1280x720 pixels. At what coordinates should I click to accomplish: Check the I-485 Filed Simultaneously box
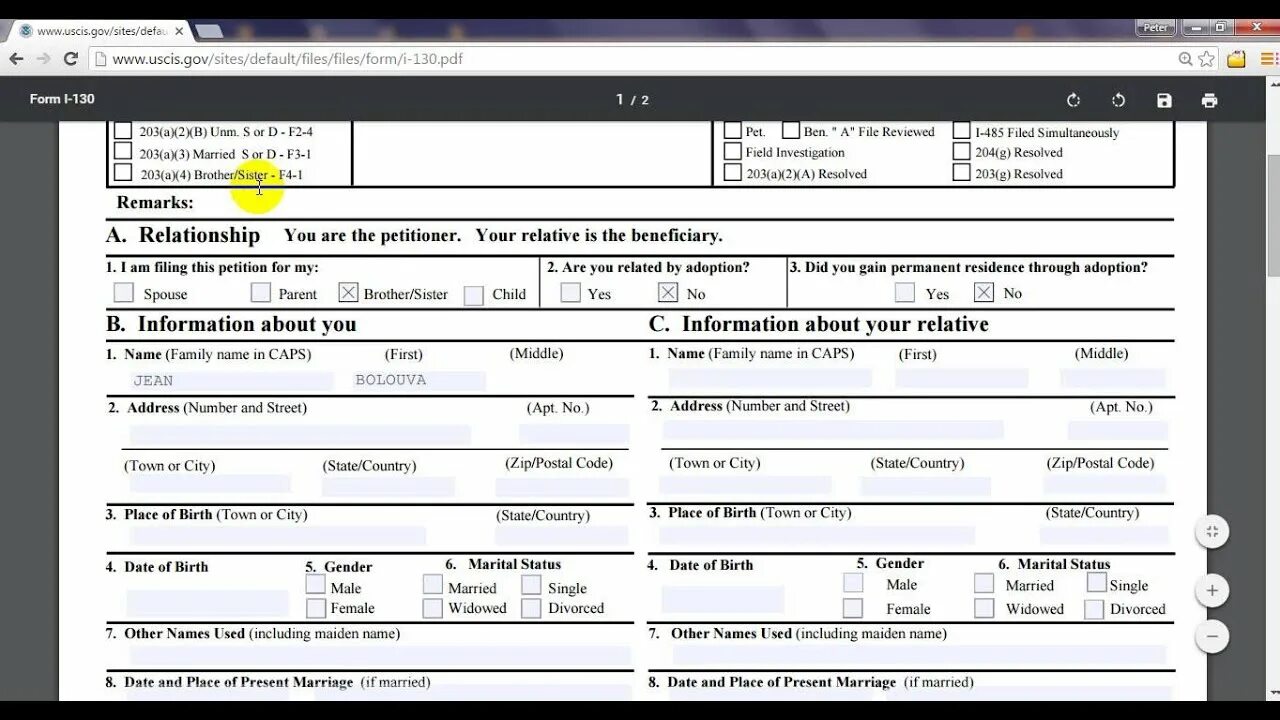961,130
